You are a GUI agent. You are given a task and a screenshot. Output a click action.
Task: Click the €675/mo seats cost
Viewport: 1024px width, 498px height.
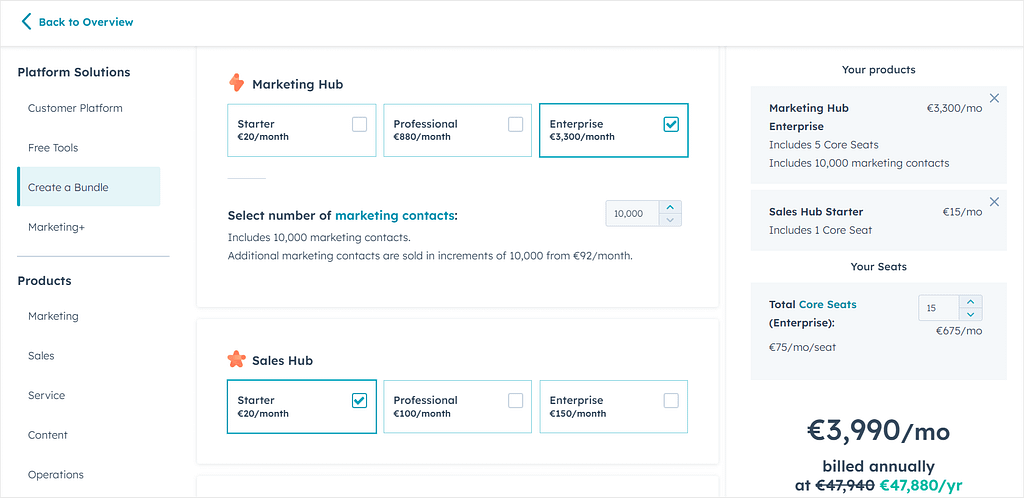pyautogui.click(x=959, y=331)
